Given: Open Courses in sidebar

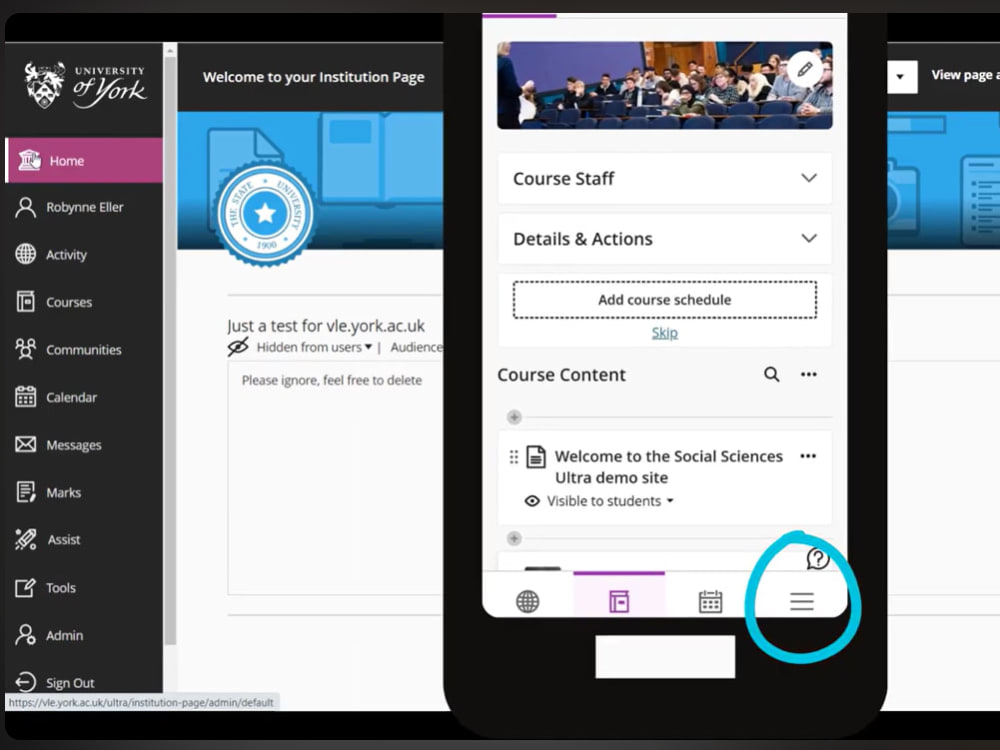Looking at the screenshot, I should point(84,302).
